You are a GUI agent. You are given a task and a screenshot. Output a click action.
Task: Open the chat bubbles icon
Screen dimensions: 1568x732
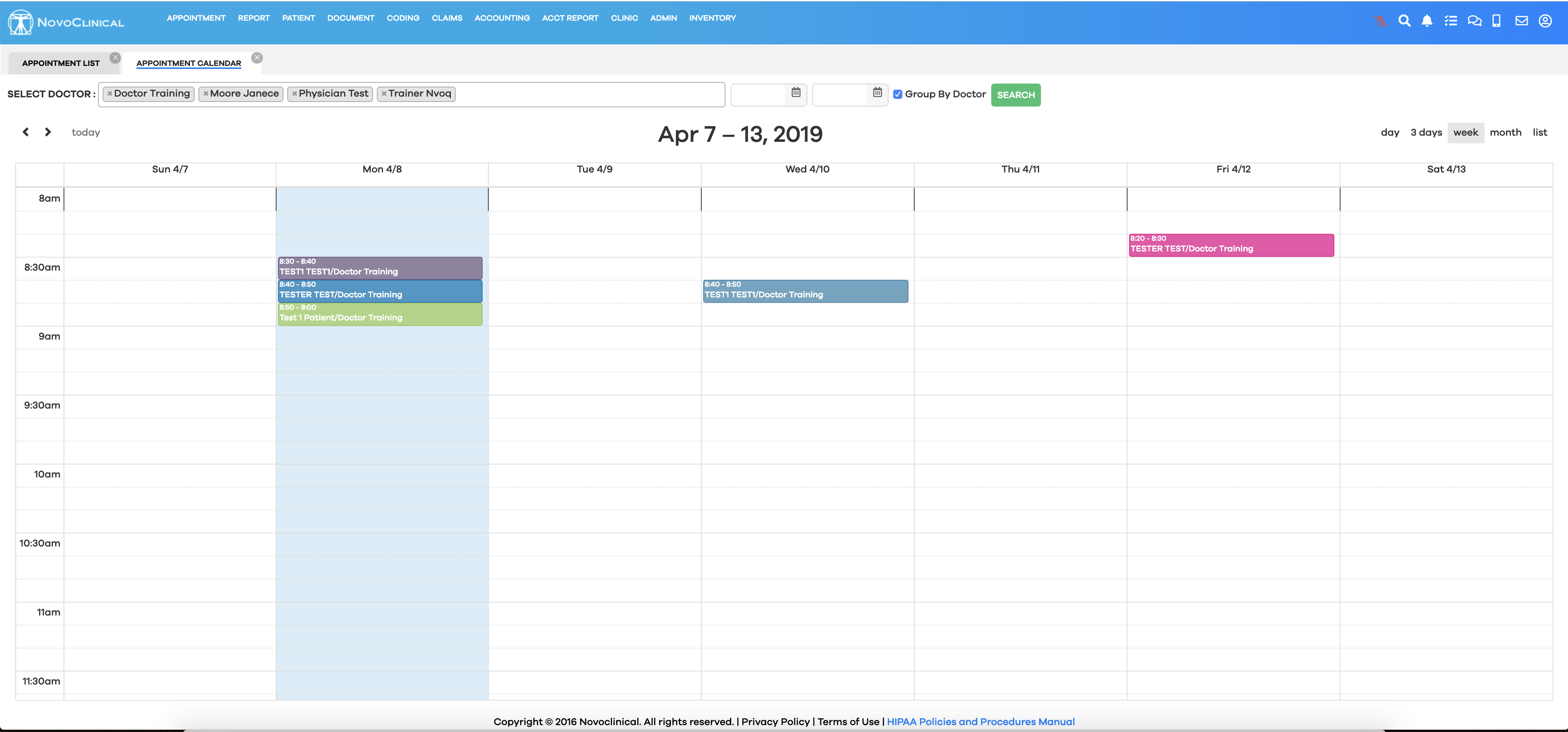coord(1474,21)
